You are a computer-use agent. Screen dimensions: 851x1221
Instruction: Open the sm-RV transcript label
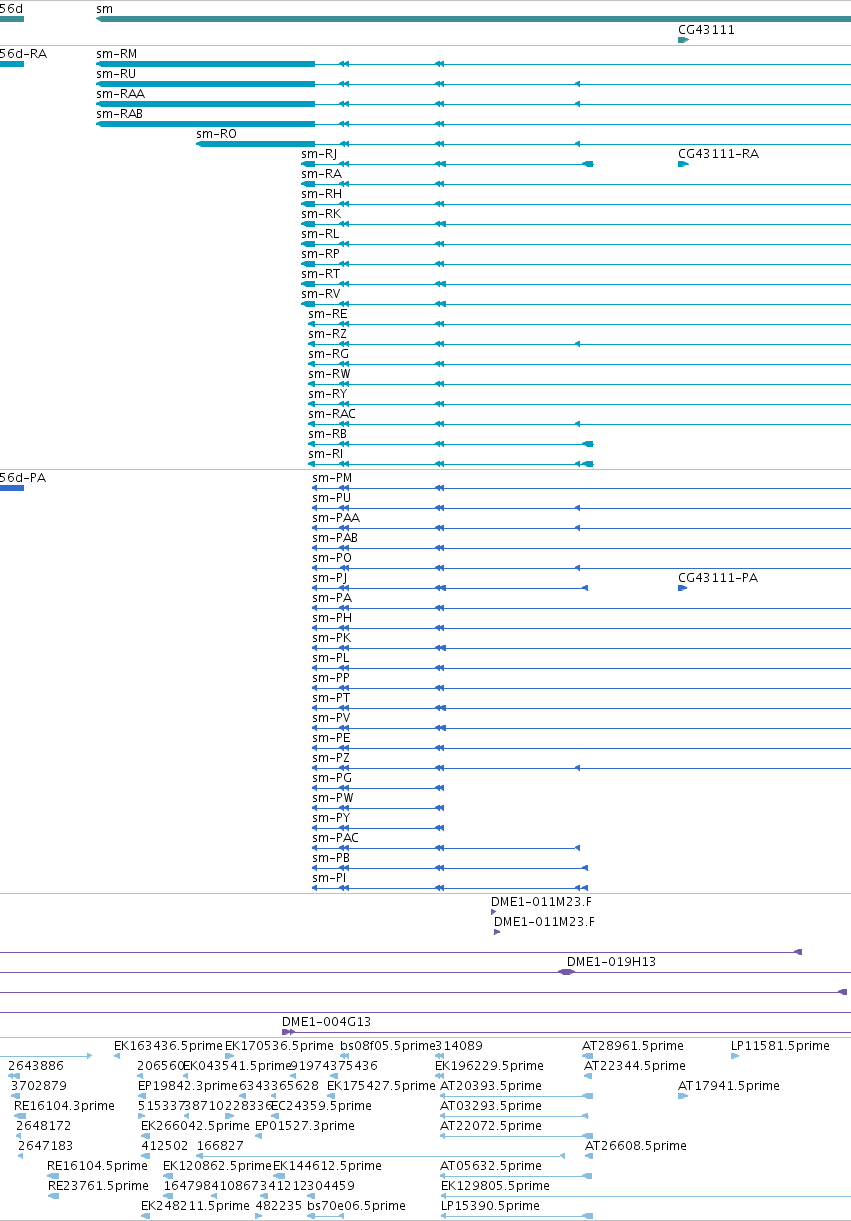(x=321, y=294)
